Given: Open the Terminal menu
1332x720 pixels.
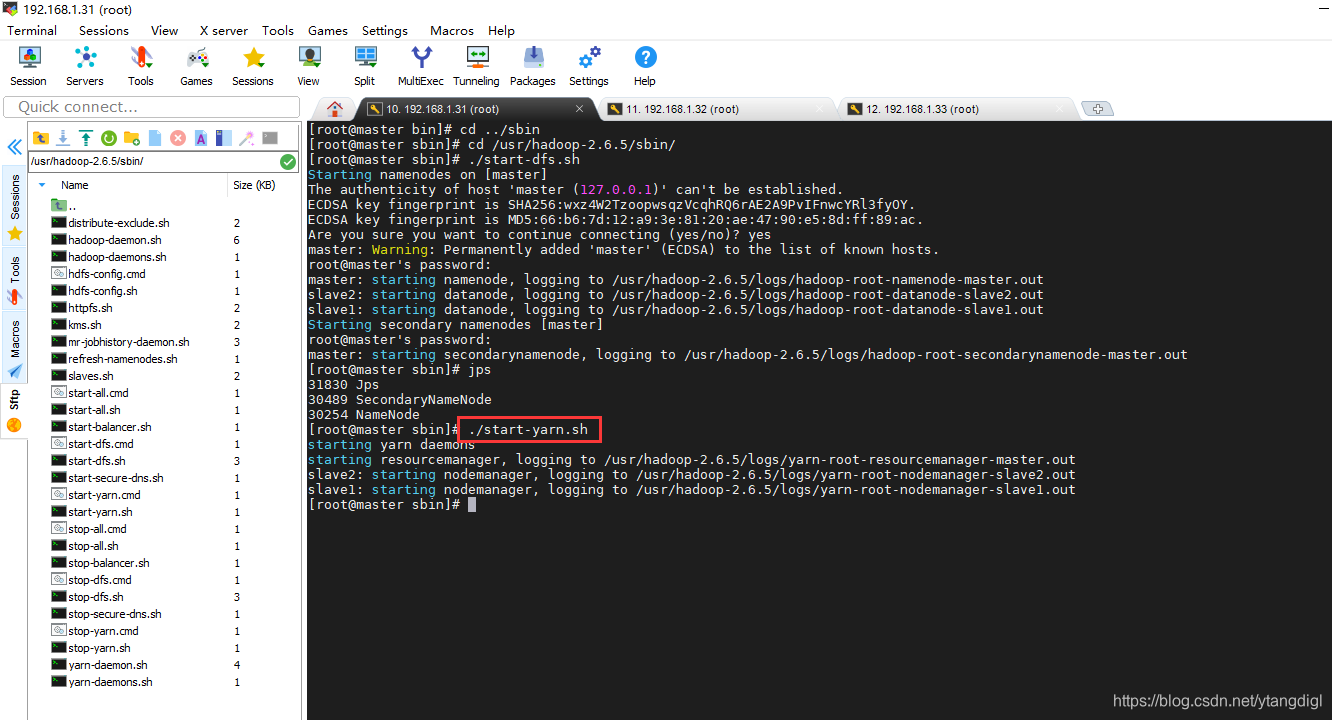Looking at the screenshot, I should point(32,30).
